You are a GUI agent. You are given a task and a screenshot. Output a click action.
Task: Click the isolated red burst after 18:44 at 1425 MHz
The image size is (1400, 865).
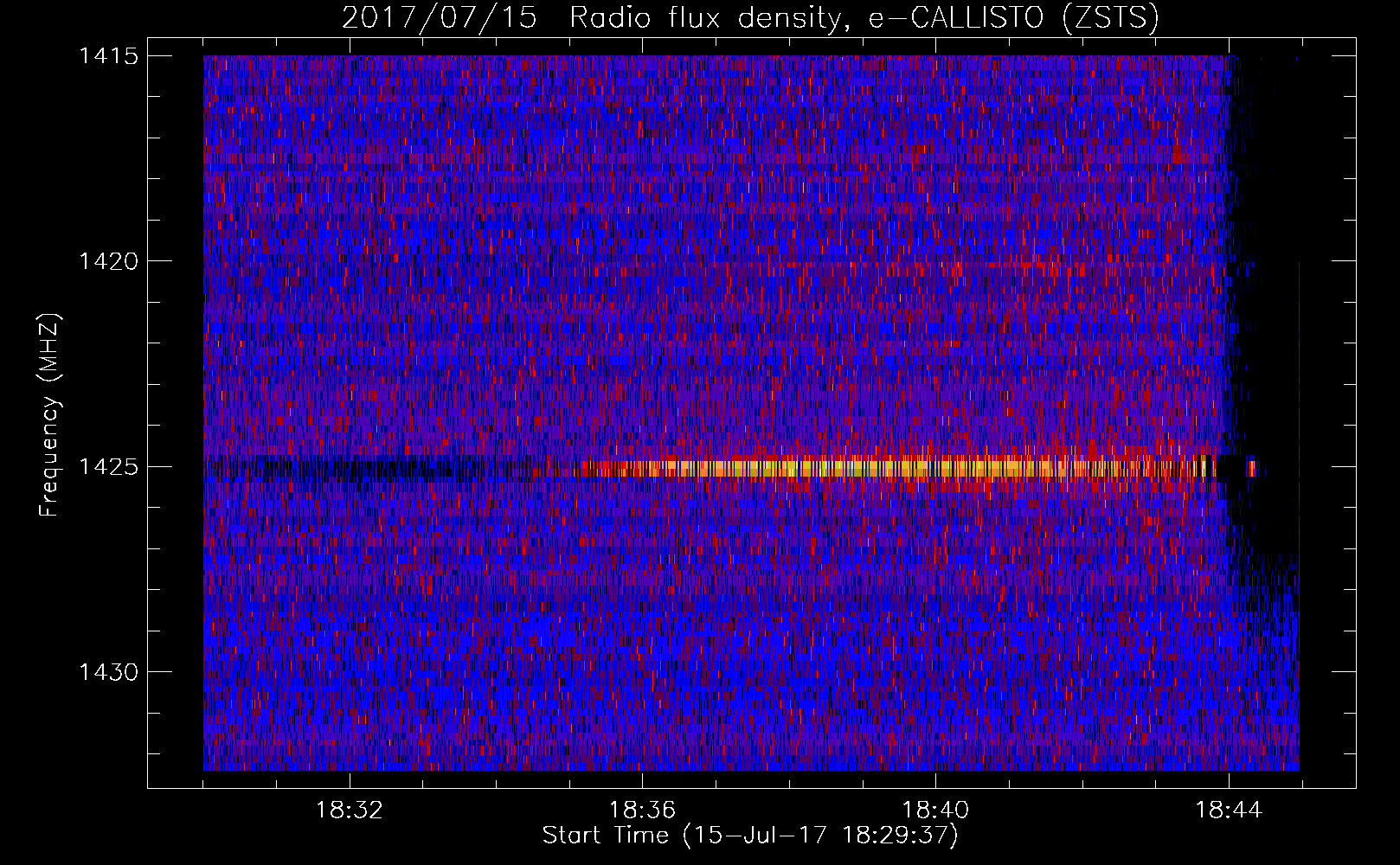[x=1251, y=468]
